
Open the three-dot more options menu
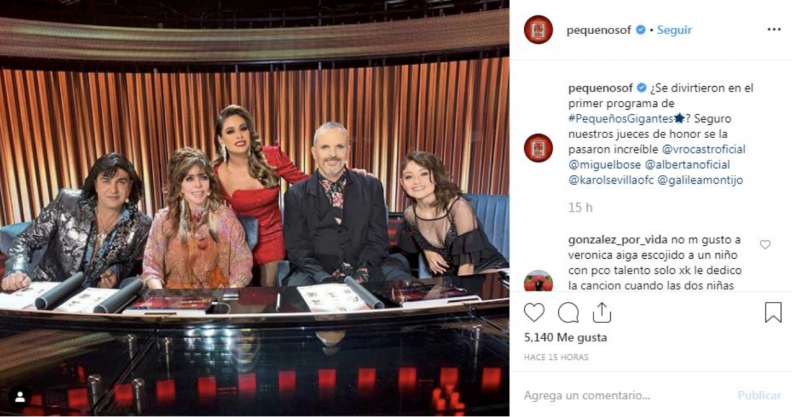click(774, 30)
